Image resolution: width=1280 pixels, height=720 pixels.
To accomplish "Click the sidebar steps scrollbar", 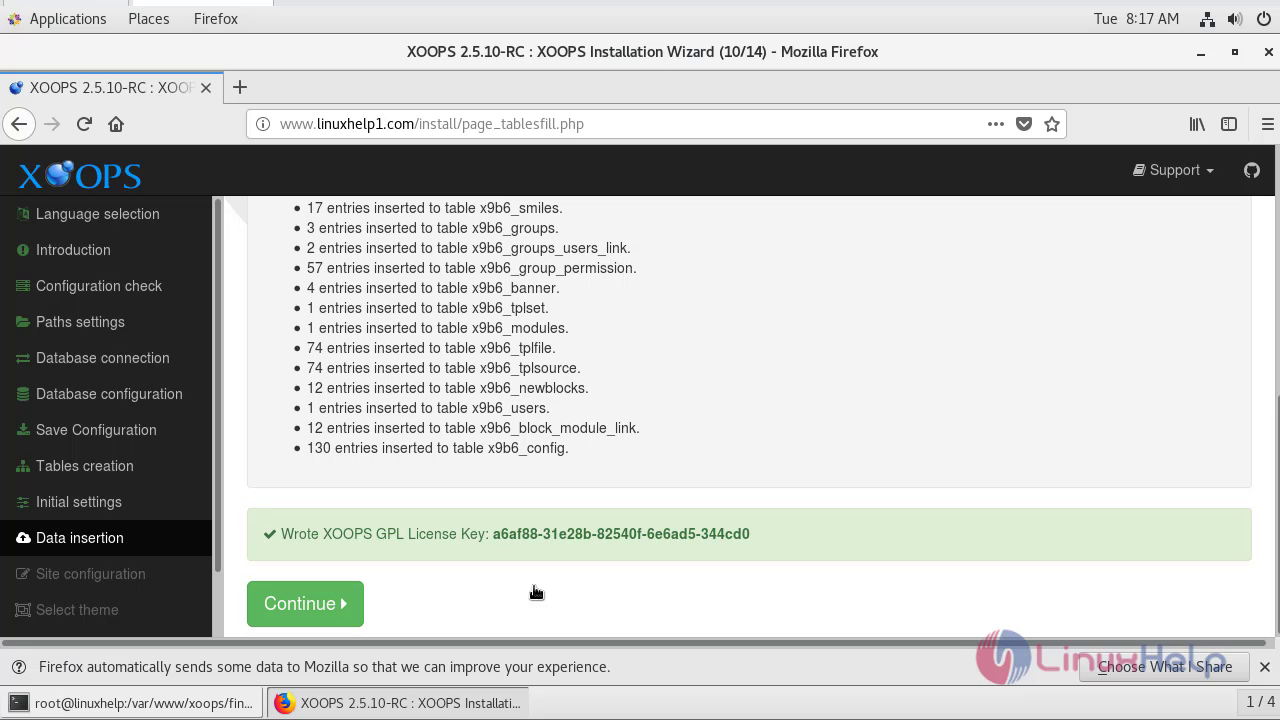I will pyautogui.click(x=217, y=385).
